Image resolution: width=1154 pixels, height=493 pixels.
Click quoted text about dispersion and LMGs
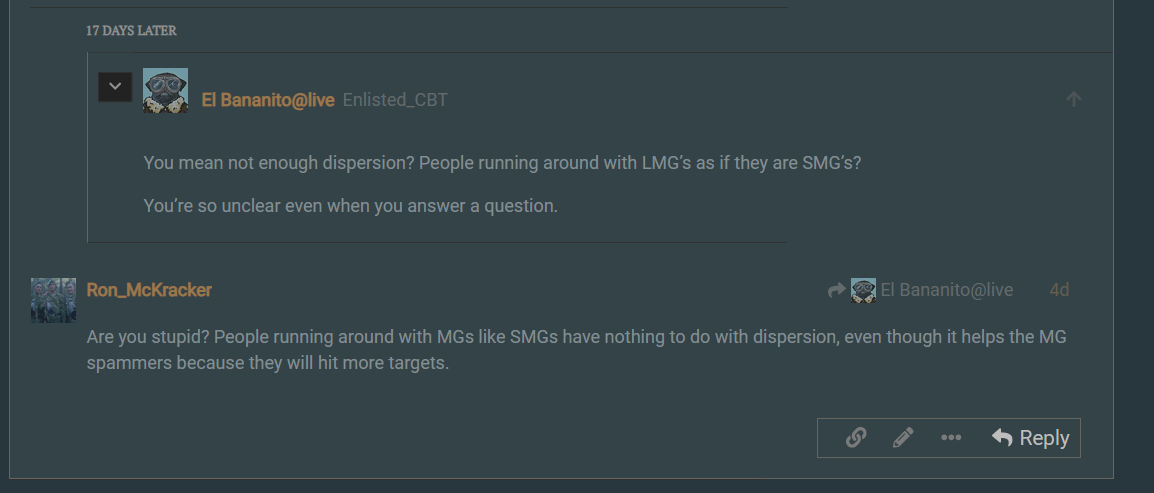502,163
